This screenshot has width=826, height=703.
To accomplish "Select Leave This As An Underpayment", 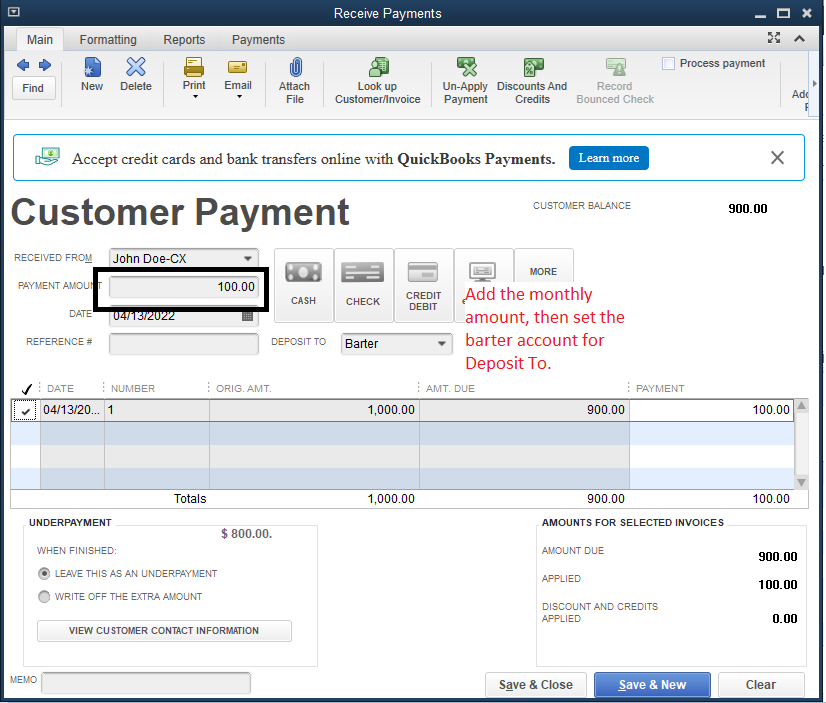I will (44, 573).
